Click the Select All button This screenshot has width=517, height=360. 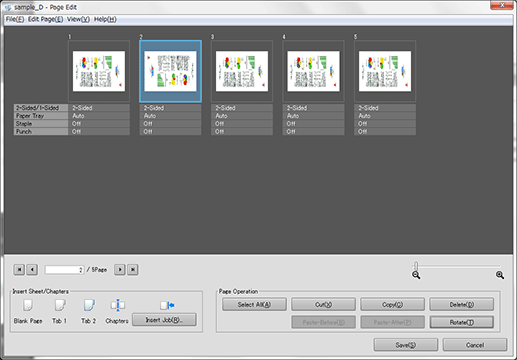click(254, 304)
